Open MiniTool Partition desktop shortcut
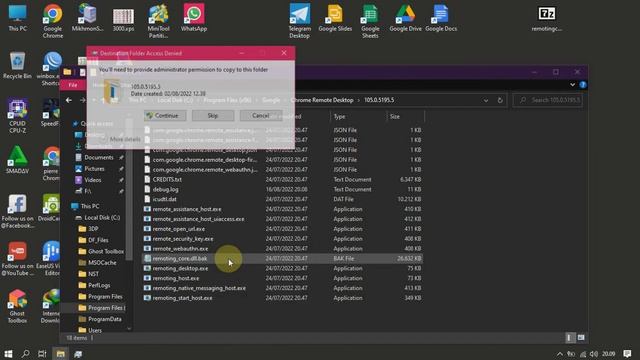 [158, 21]
